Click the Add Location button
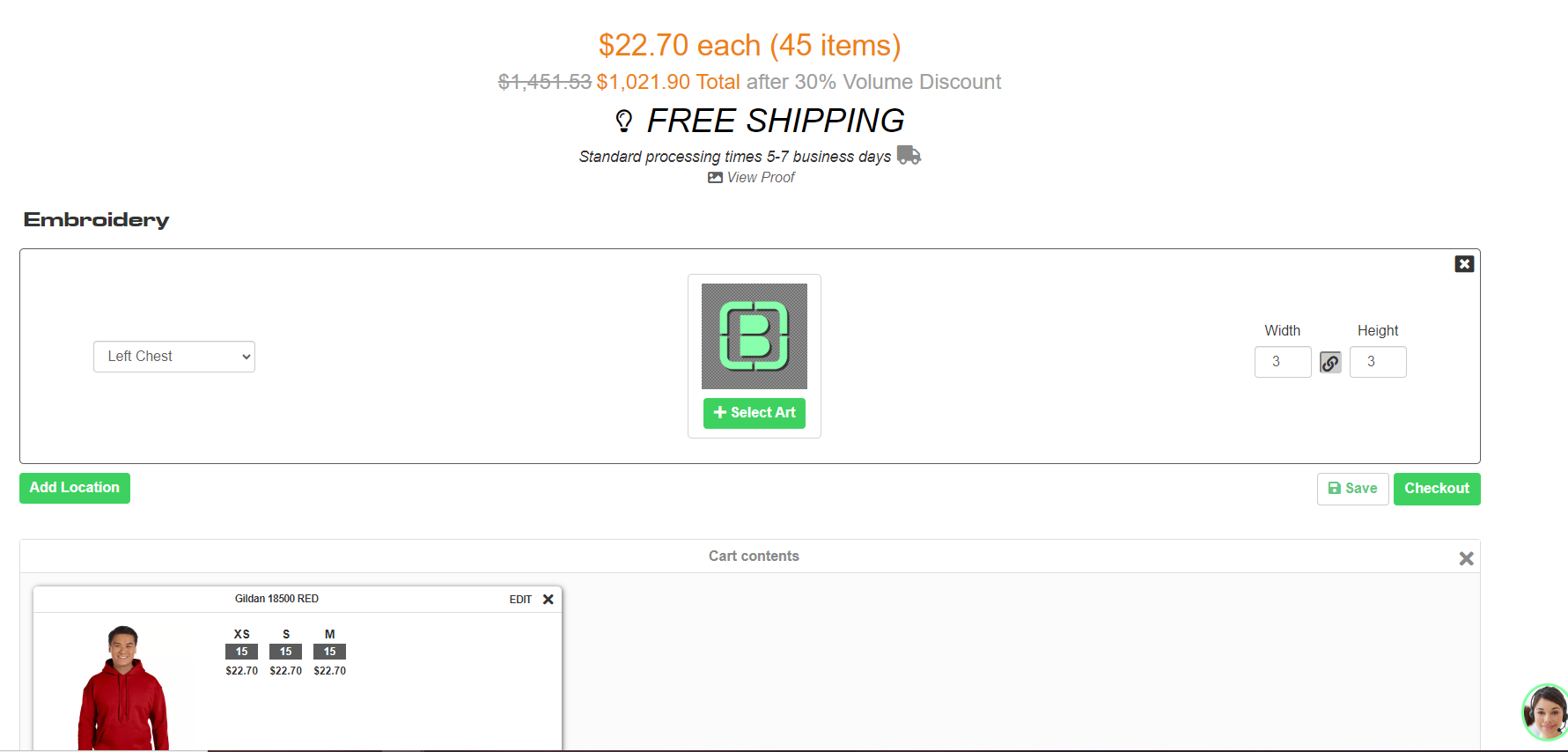Image resolution: width=1568 pixels, height=752 pixels. (x=75, y=488)
